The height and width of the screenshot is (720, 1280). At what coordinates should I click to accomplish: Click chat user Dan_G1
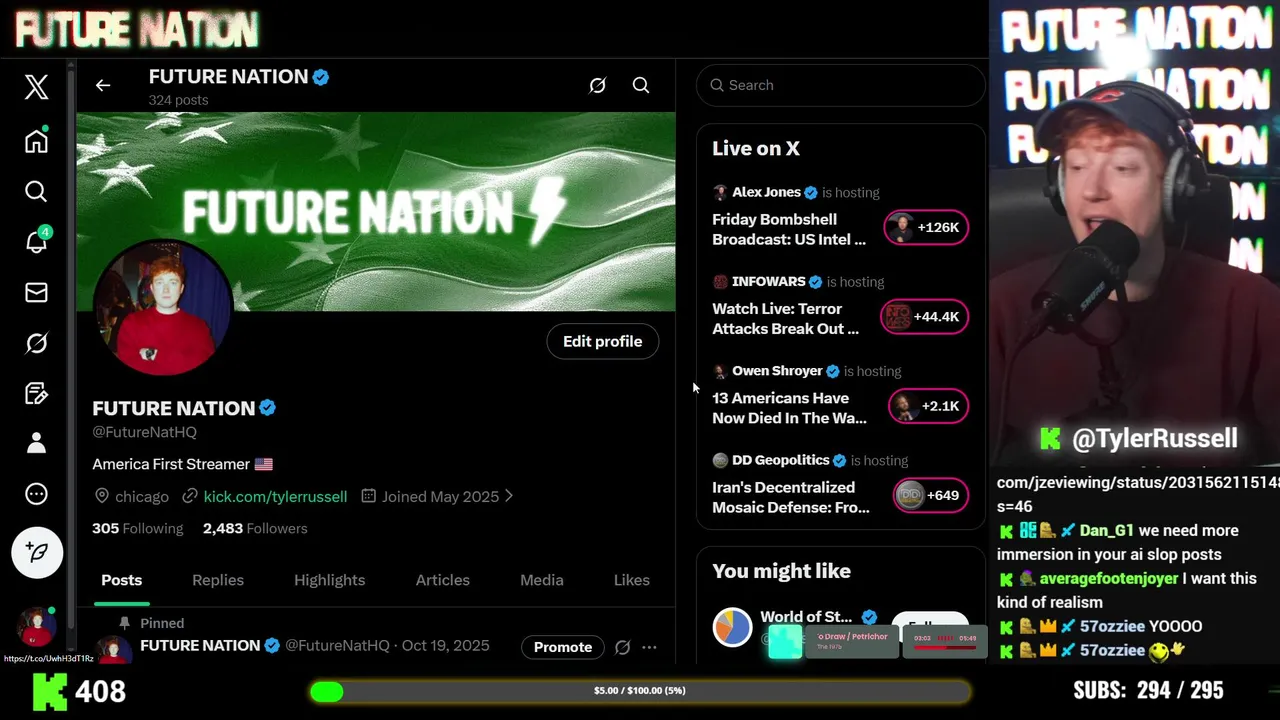[x=1106, y=530]
